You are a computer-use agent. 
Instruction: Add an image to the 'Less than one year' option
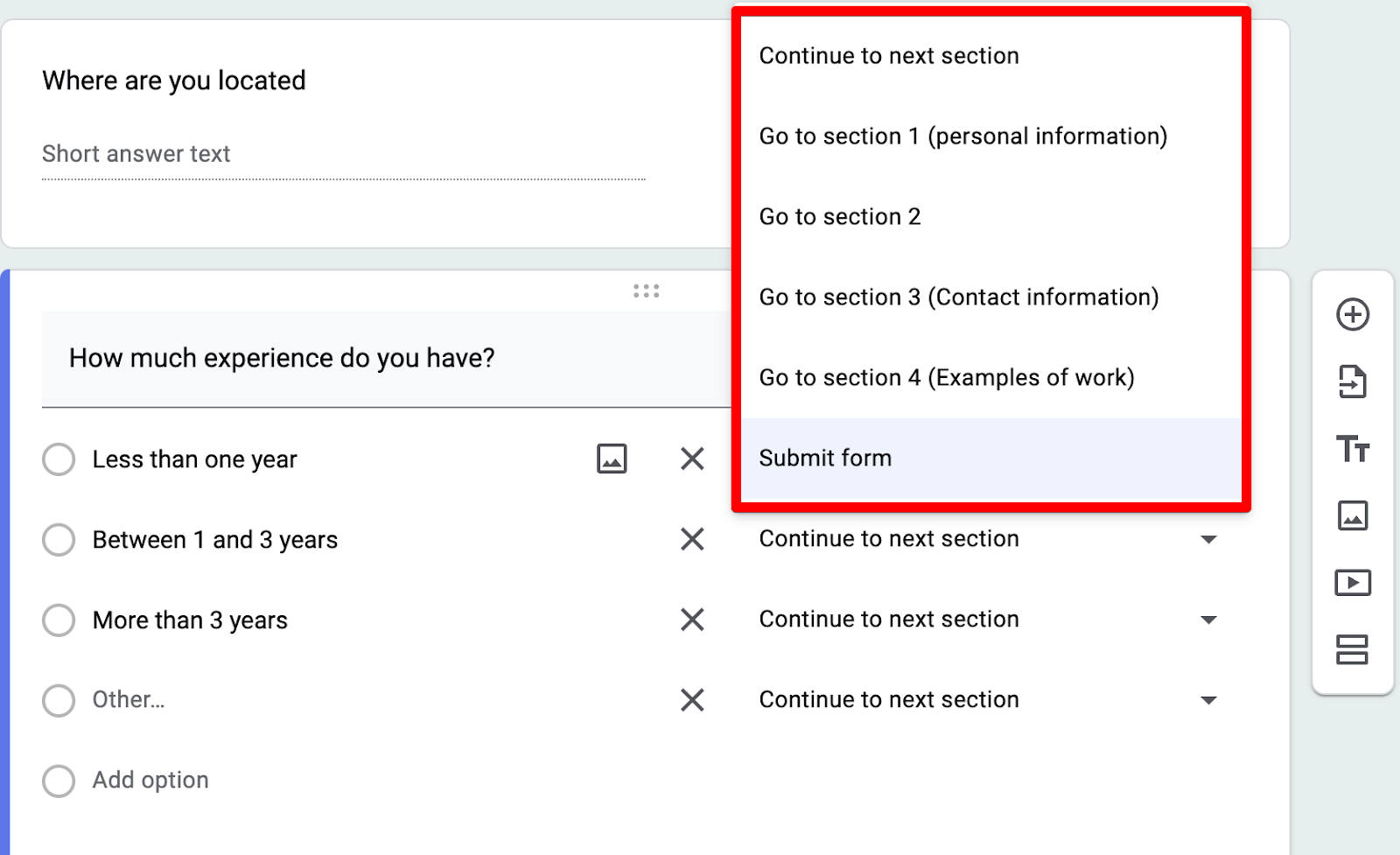click(x=612, y=459)
